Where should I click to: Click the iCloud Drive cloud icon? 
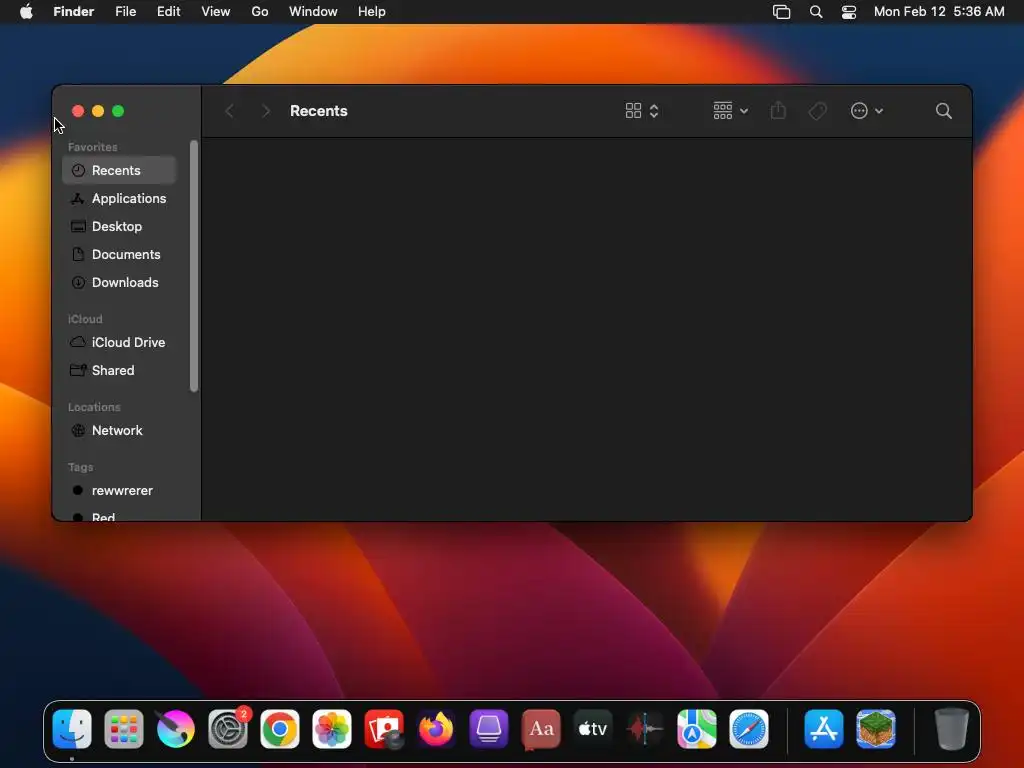pos(78,342)
